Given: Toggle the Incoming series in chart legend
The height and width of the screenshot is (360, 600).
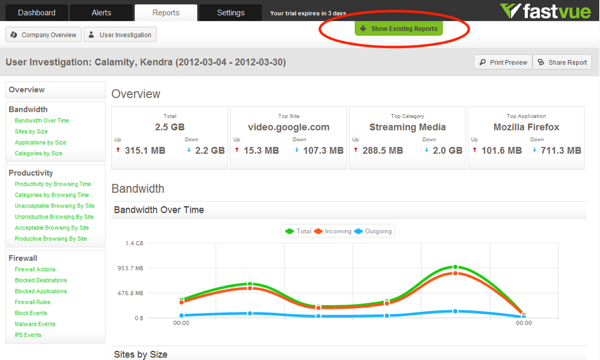Looking at the screenshot, I should tap(333, 231).
